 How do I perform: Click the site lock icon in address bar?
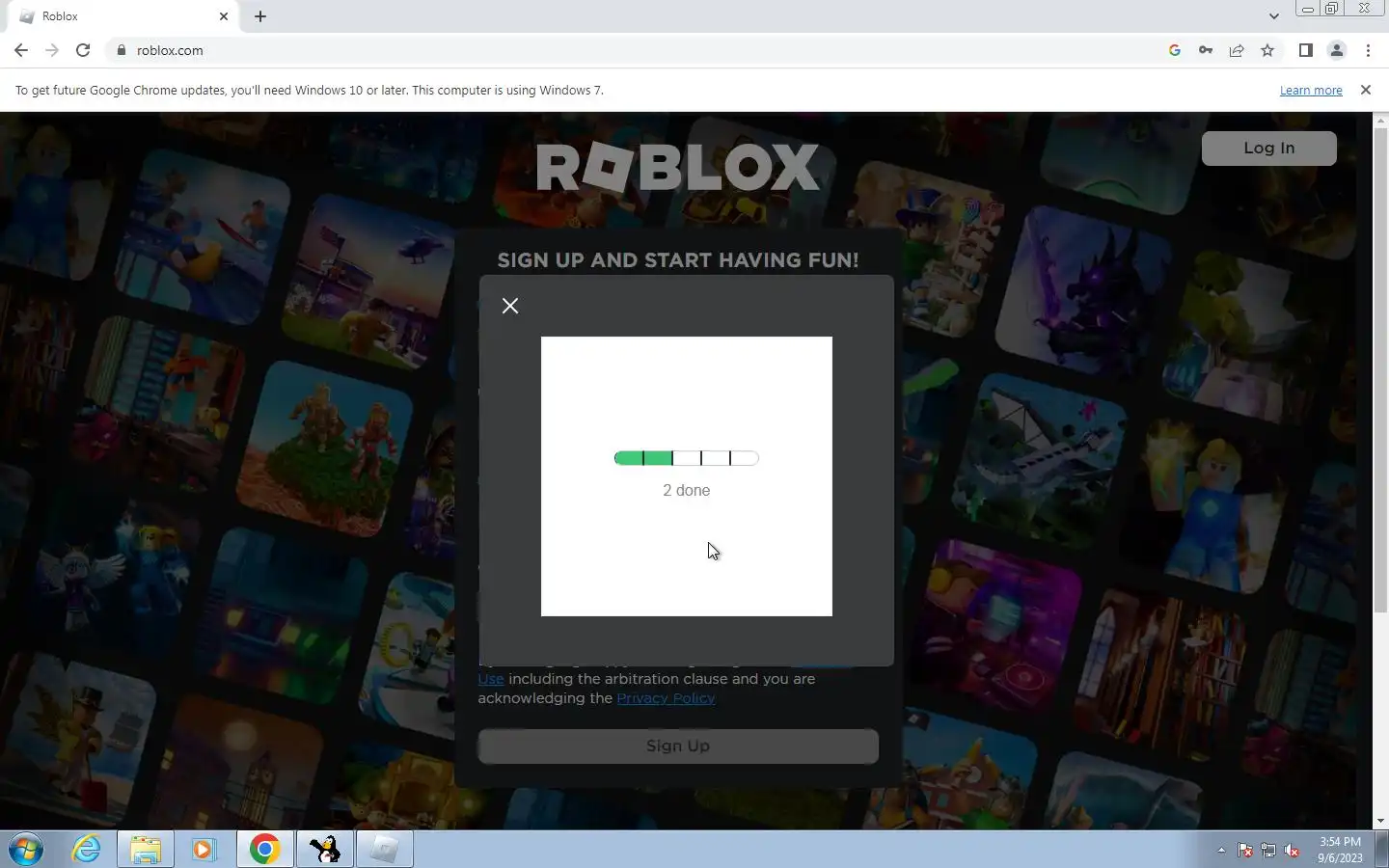pyautogui.click(x=122, y=50)
